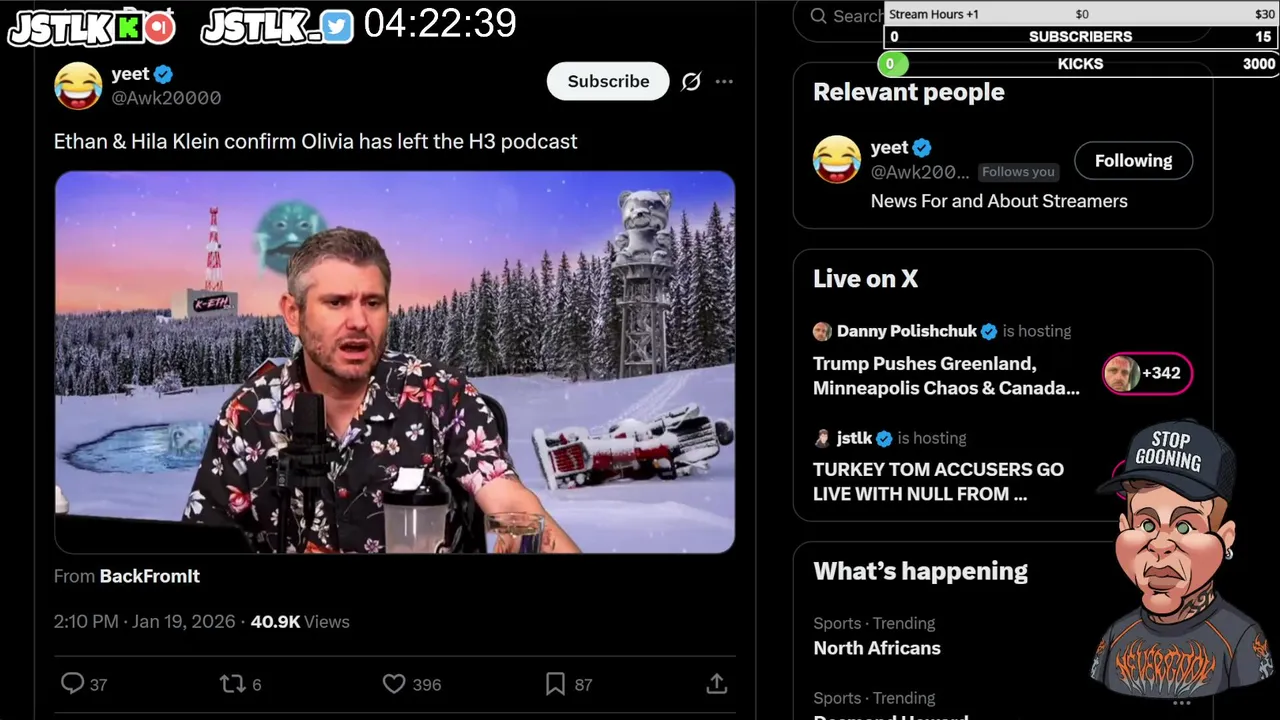Open jstlk's Turkey Tom live broadcast

click(x=938, y=481)
